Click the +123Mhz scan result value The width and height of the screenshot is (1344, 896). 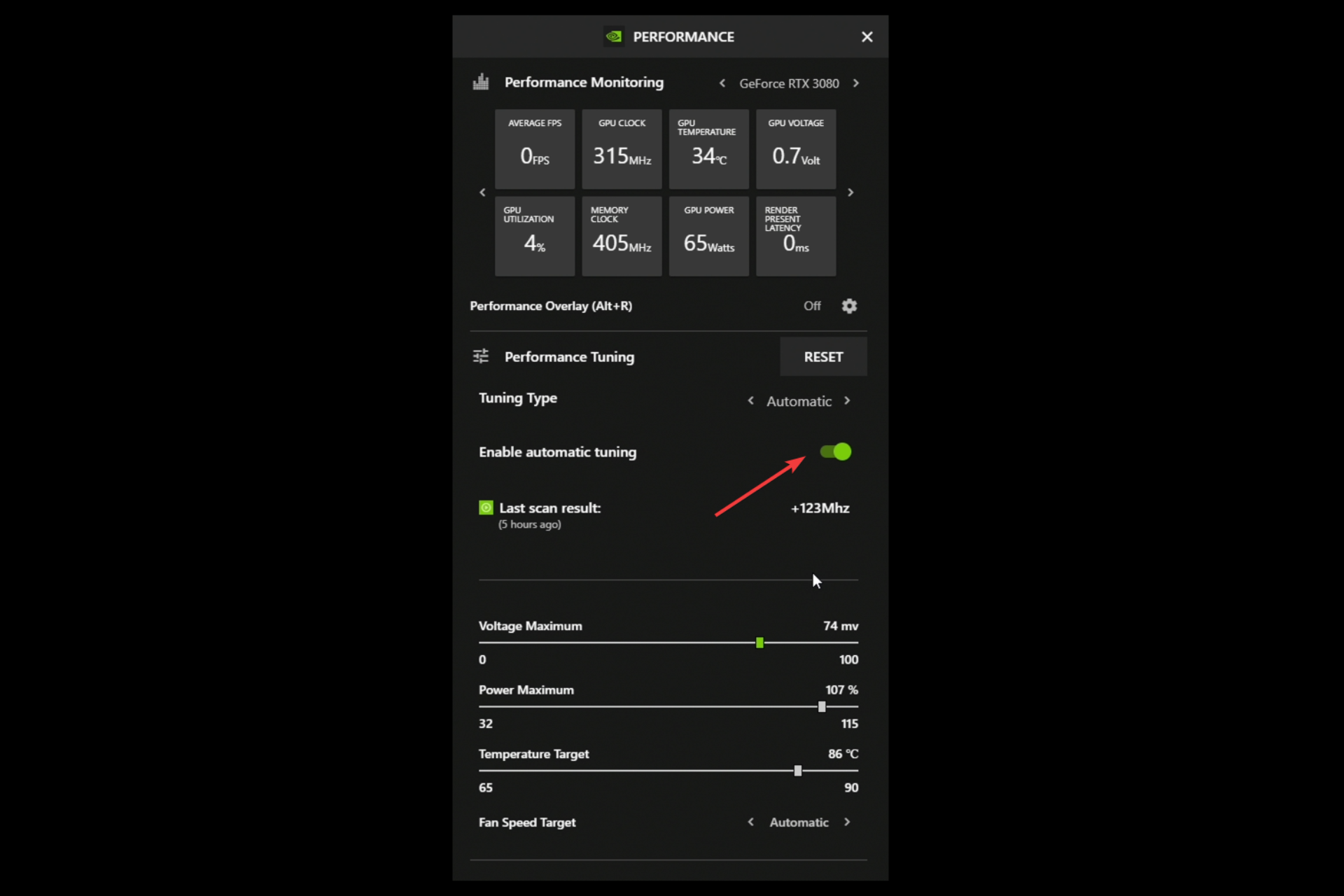pyautogui.click(x=820, y=508)
